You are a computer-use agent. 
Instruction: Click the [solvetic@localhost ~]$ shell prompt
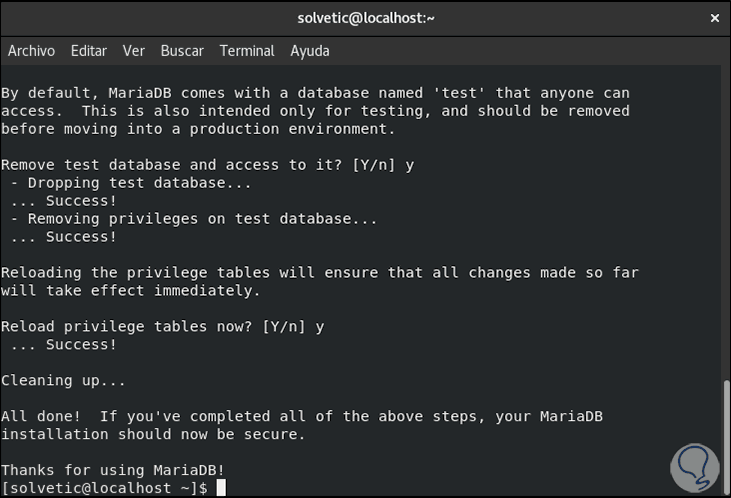104,488
